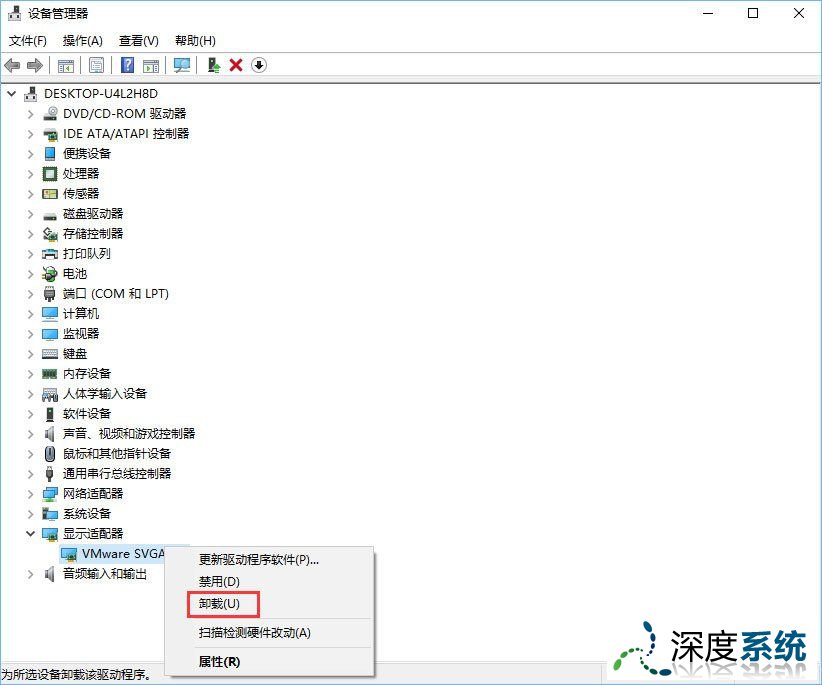Click the 磁盘驱动器 disk drive icon
822x685 pixels.
50,215
